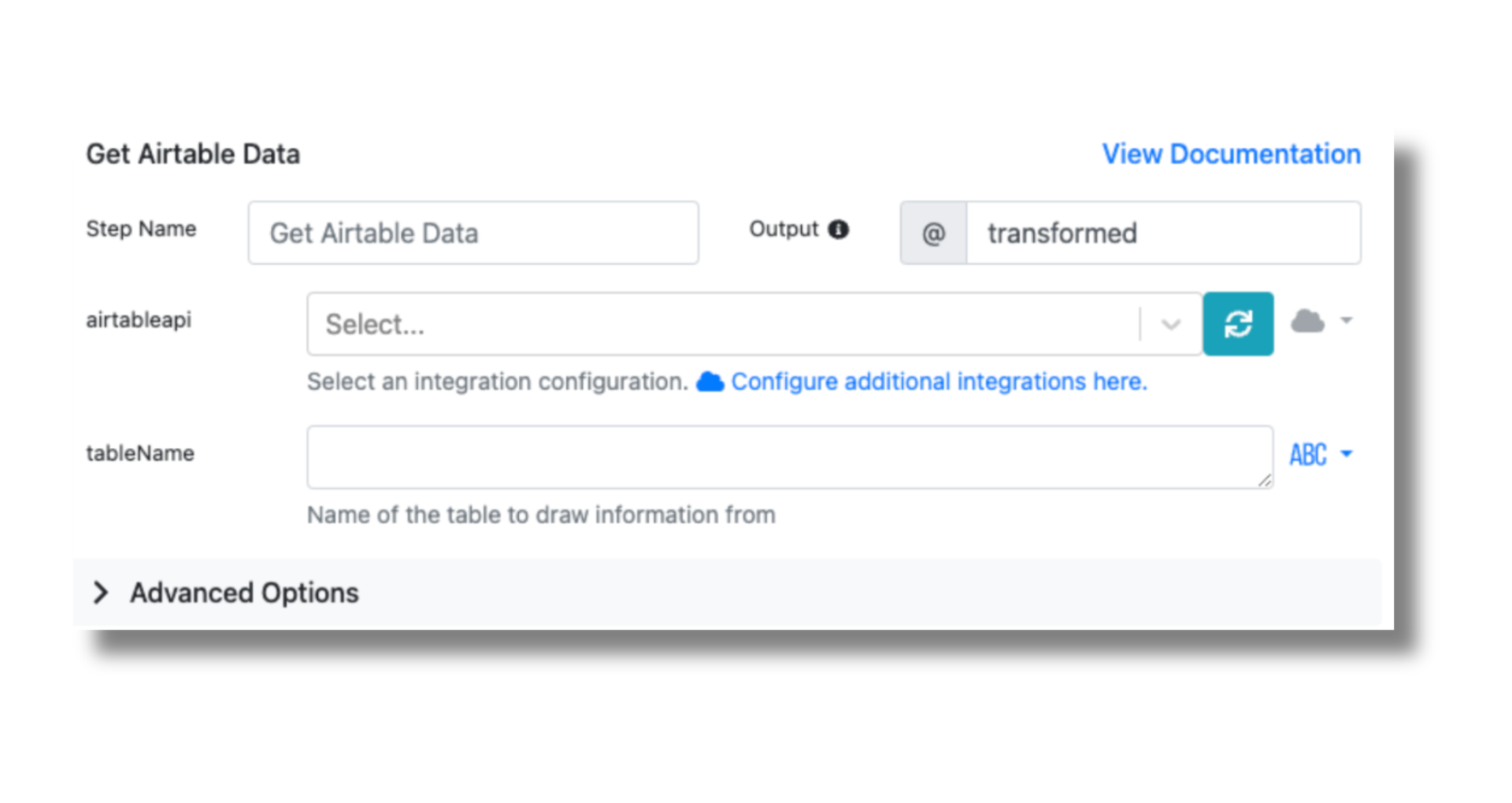The width and height of the screenshot is (1512, 803).
Task: Open View Documentation
Action: pos(1230,154)
